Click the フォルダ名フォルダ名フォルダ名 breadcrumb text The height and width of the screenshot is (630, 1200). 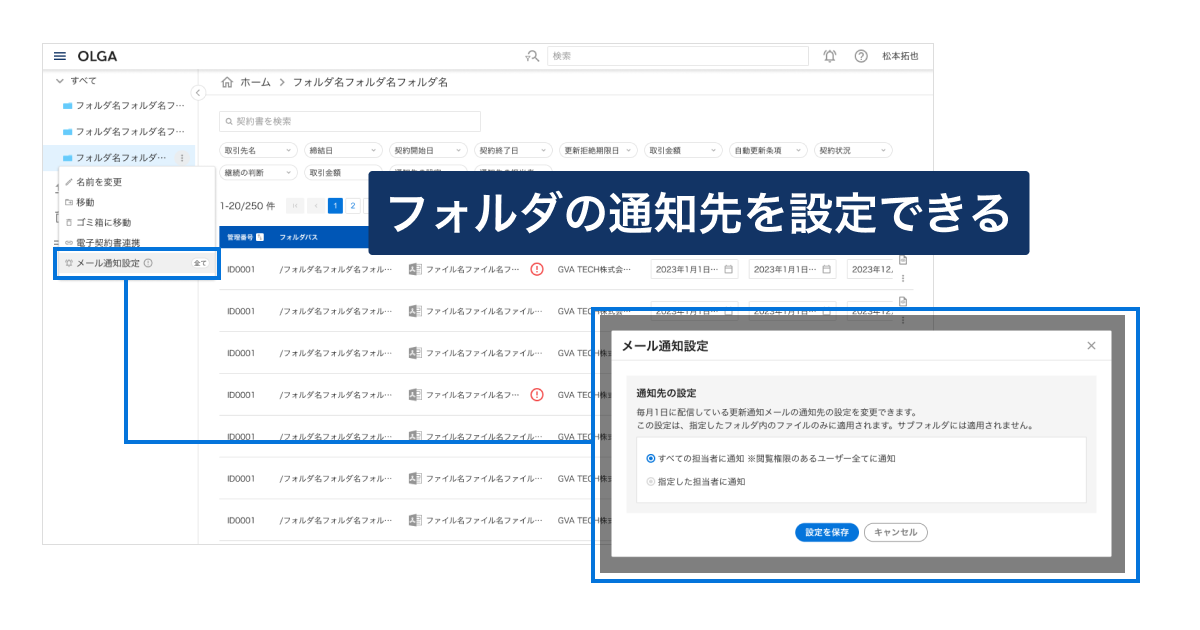[x=370, y=82]
